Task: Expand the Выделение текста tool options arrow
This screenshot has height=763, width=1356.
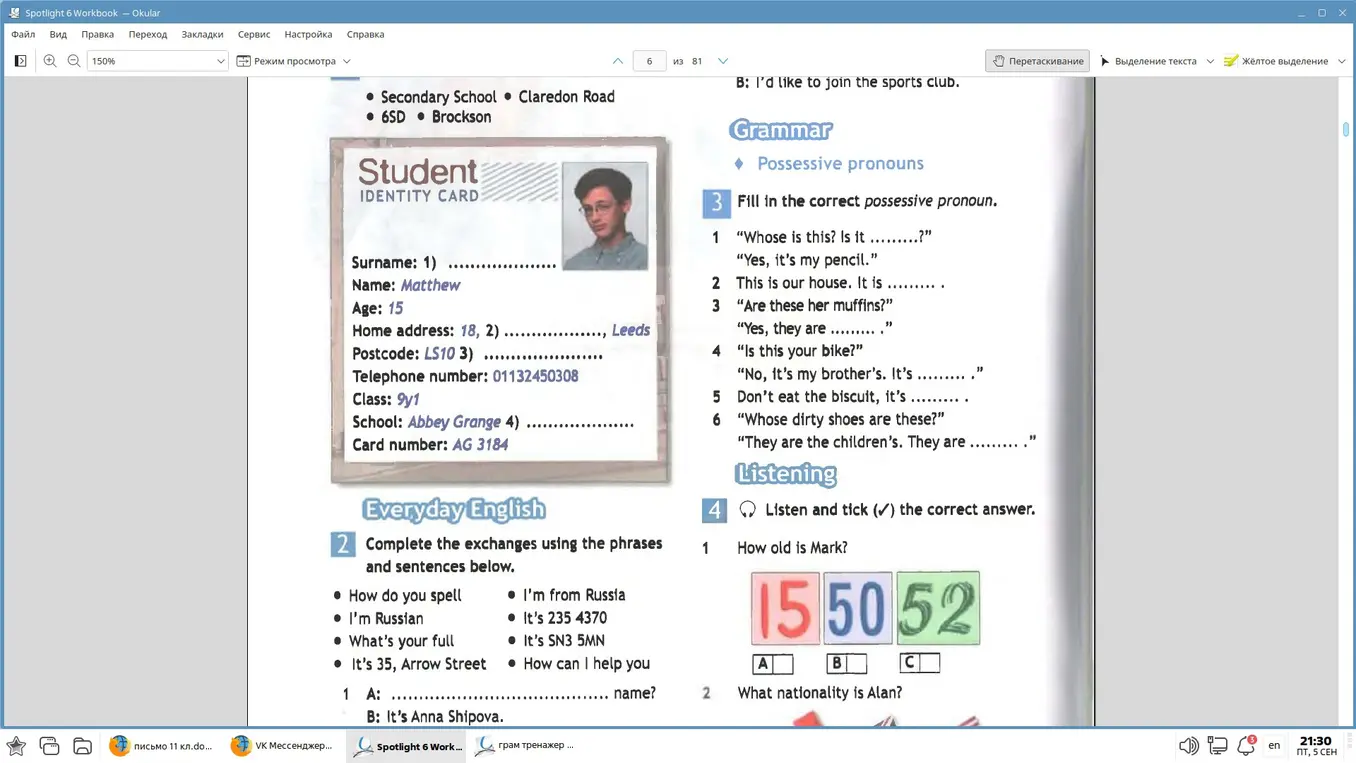Action: click(1210, 61)
